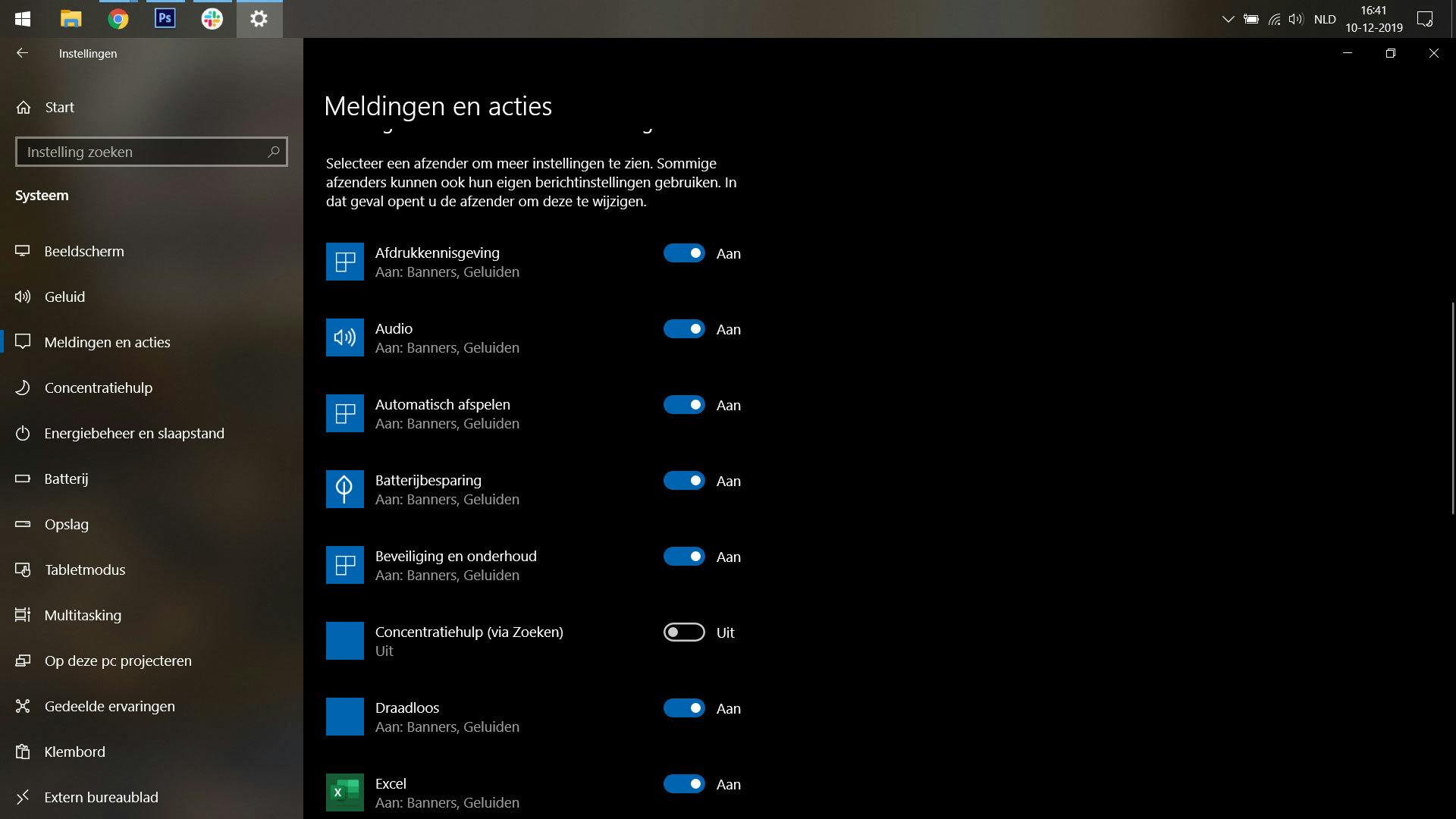Show hidden system tray icons

[x=1228, y=19]
